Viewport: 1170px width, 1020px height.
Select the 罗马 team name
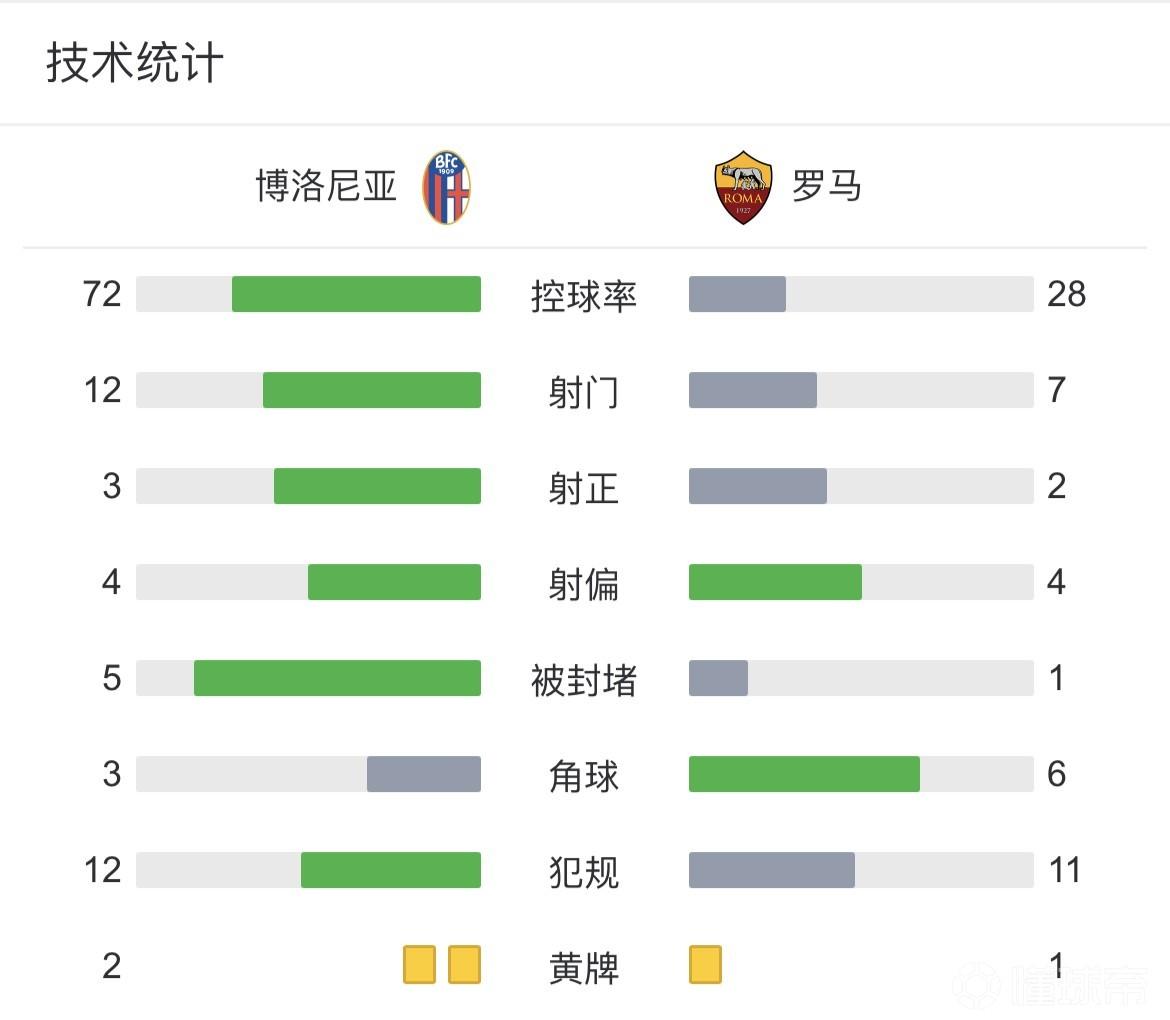pyautogui.click(x=827, y=187)
